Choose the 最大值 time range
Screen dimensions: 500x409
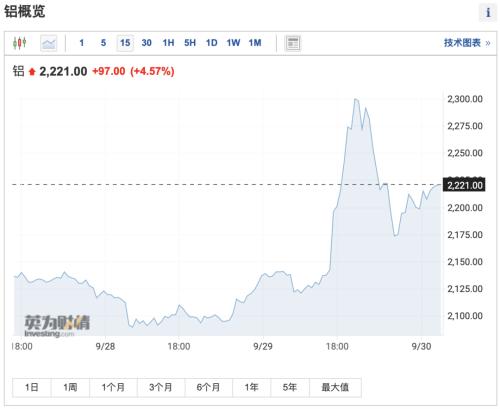click(335, 387)
